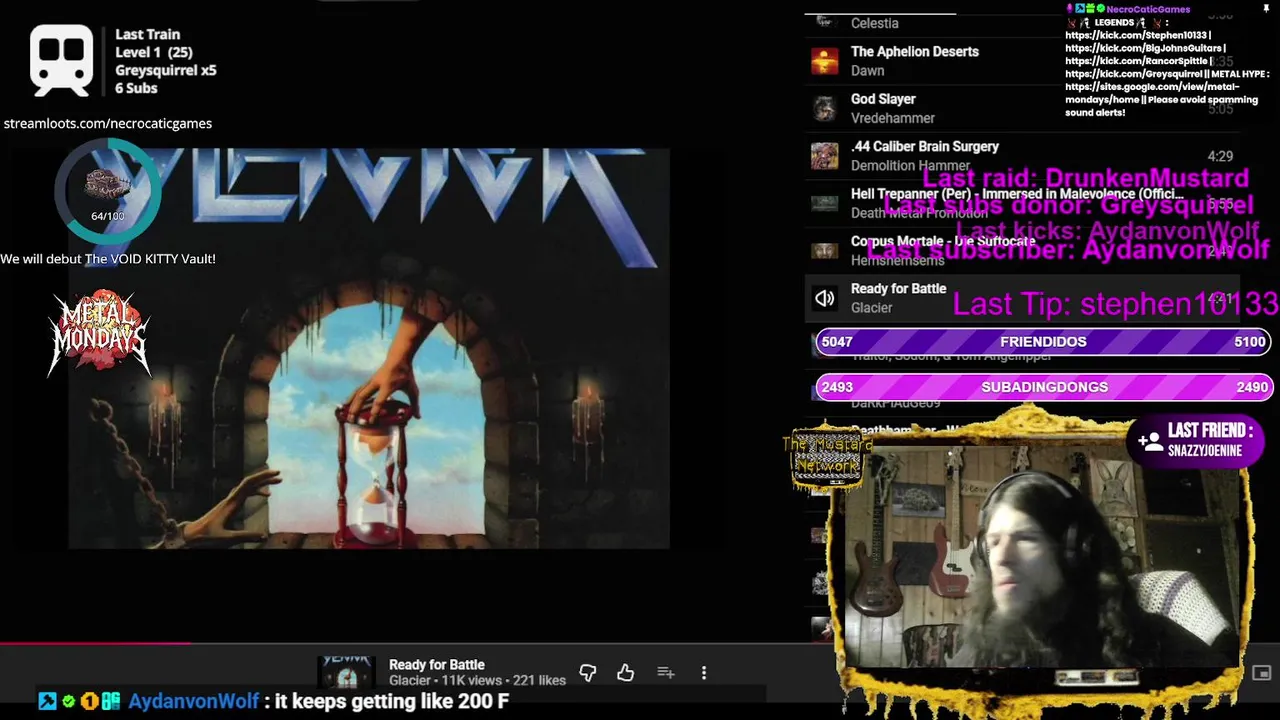The height and width of the screenshot is (720, 1280).
Task: Click the miniplayer icon in the bottom right corner
Action: click(1262, 673)
